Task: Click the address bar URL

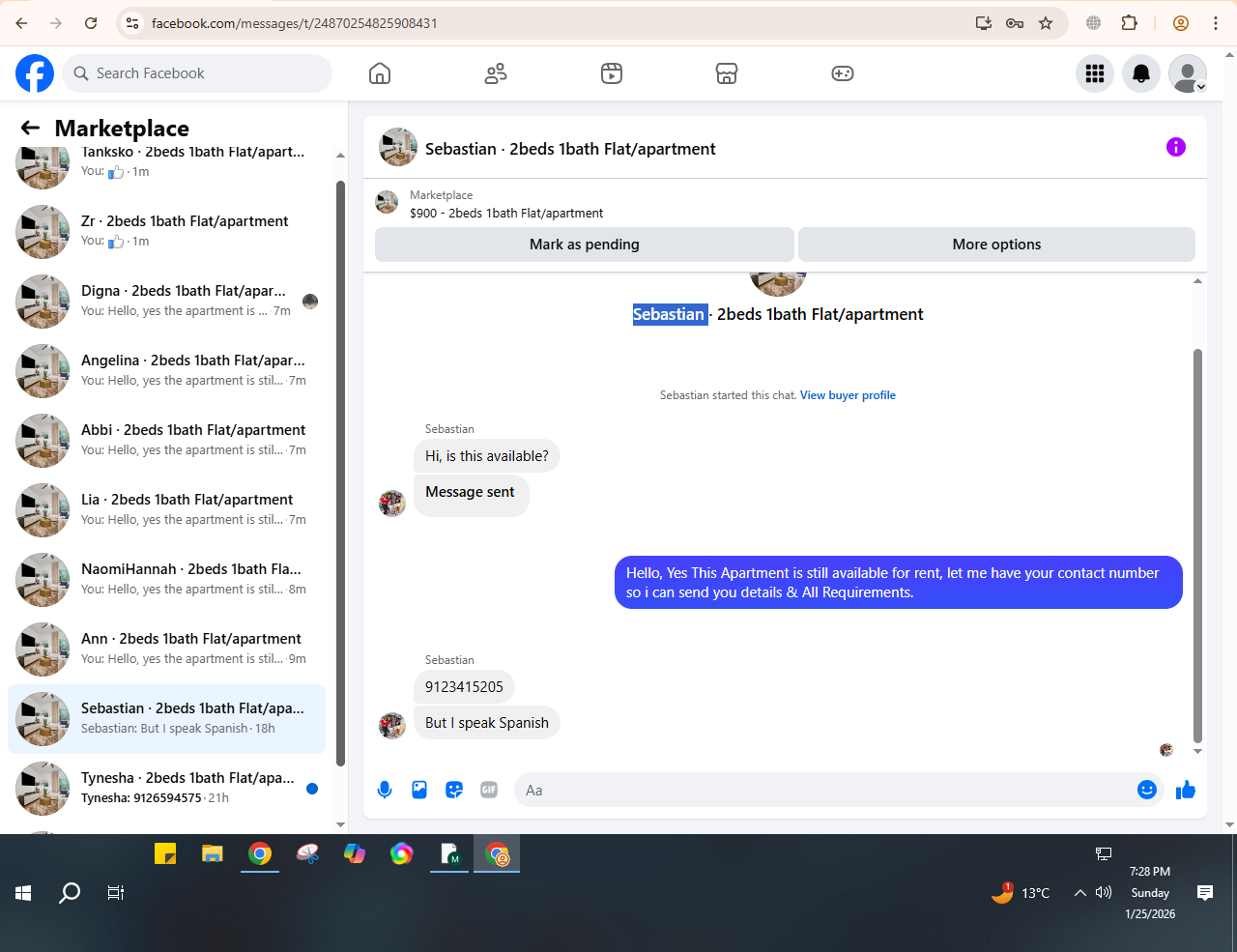Action: click(x=295, y=23)
